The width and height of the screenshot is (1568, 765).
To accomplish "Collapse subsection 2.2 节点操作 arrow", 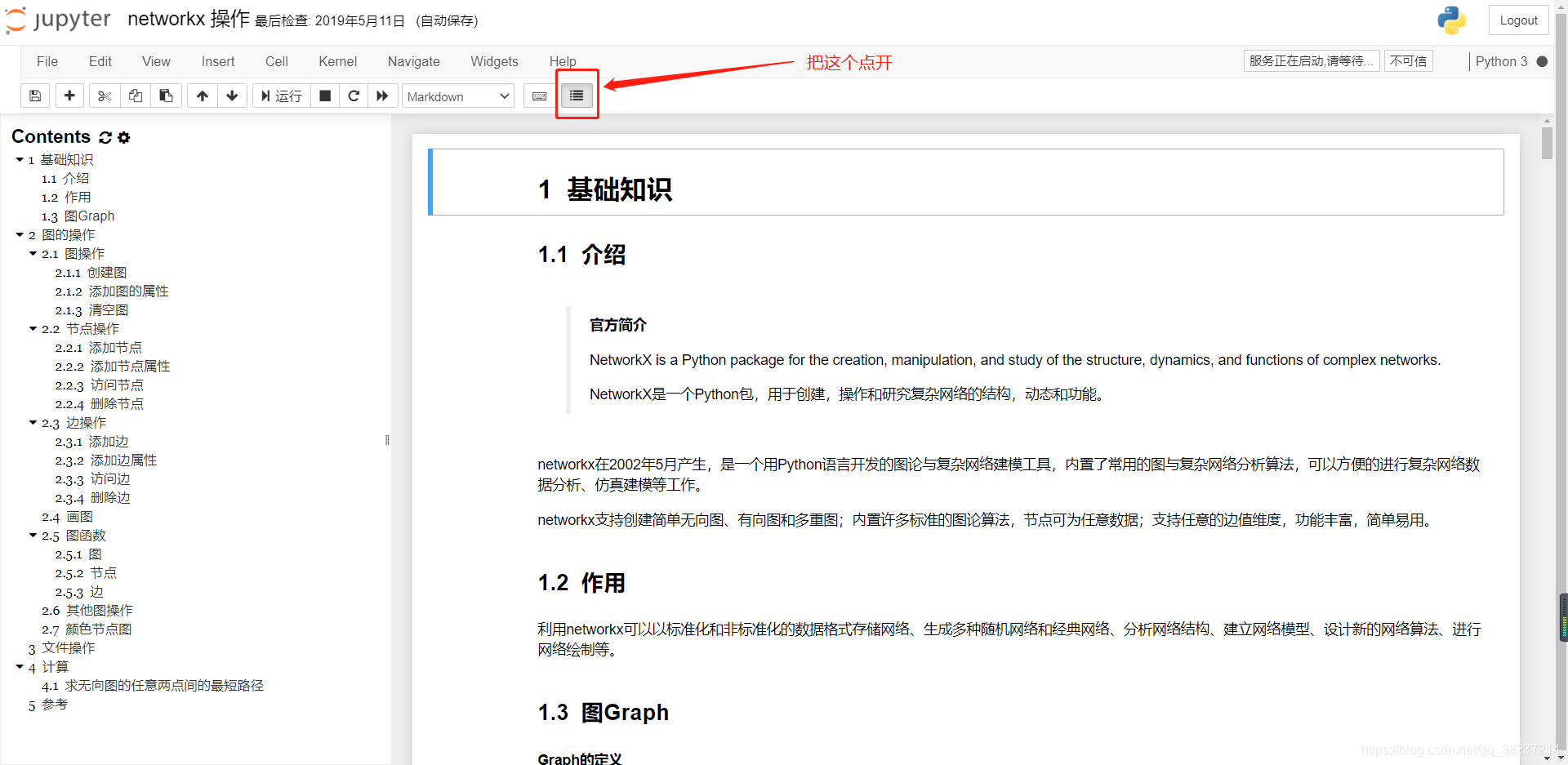I will [33, 328].
